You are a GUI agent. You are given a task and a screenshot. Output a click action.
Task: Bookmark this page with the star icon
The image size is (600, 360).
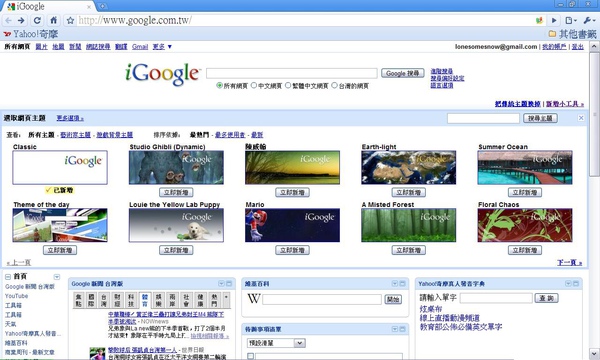[x=70, y=20]
